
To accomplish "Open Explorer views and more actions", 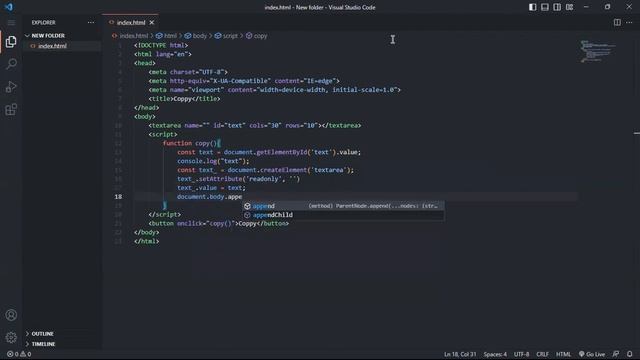I will [x=91, y=22].
